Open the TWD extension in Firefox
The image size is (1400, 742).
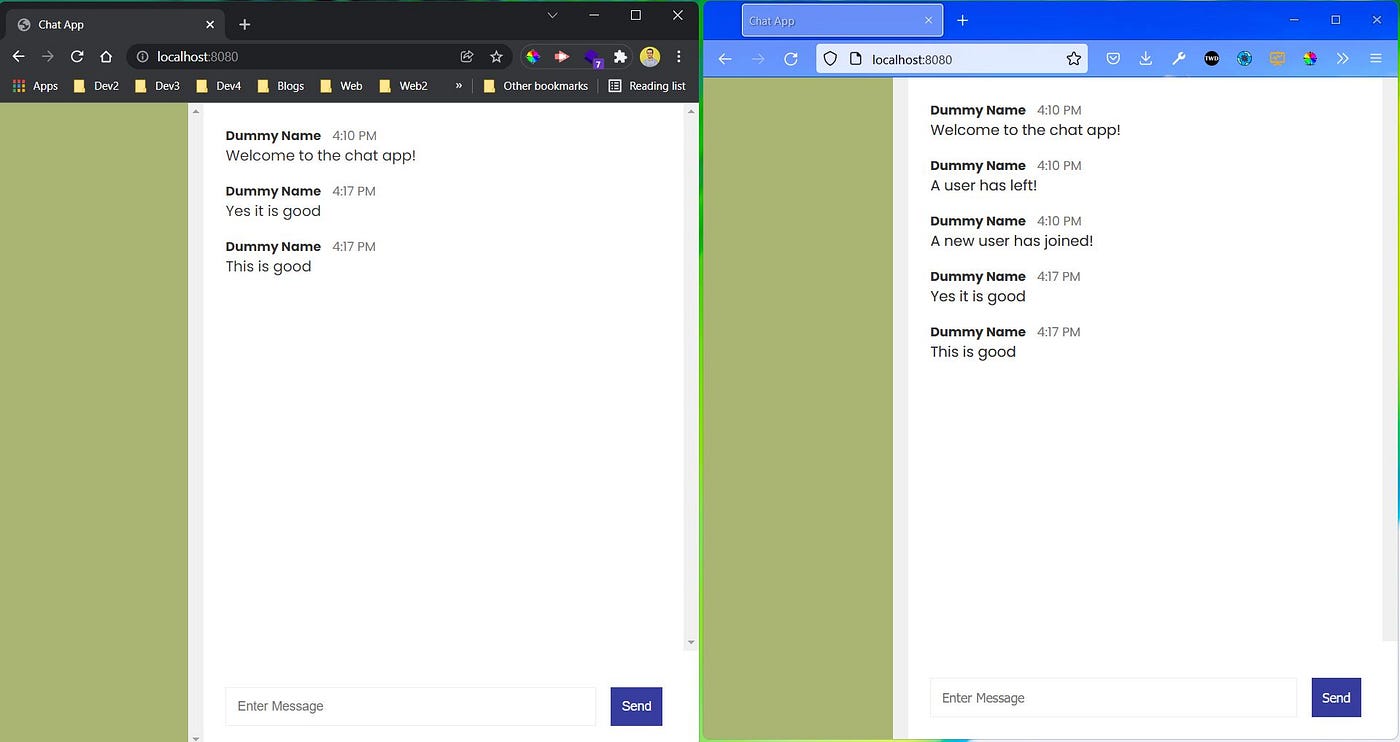pos(1212,59)
